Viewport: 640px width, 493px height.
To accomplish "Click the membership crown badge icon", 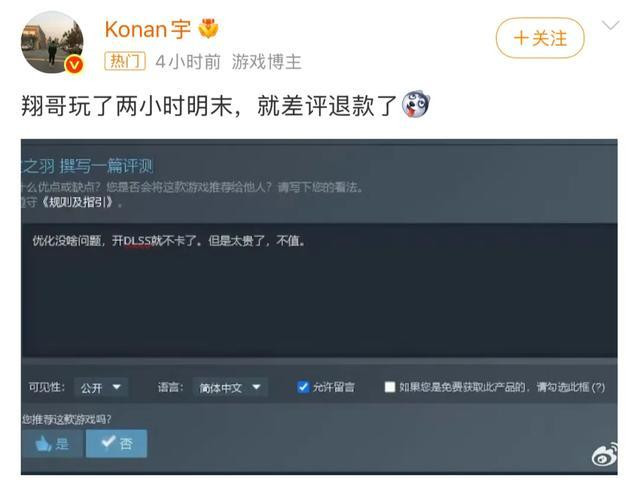I will (x=208, y=29).
